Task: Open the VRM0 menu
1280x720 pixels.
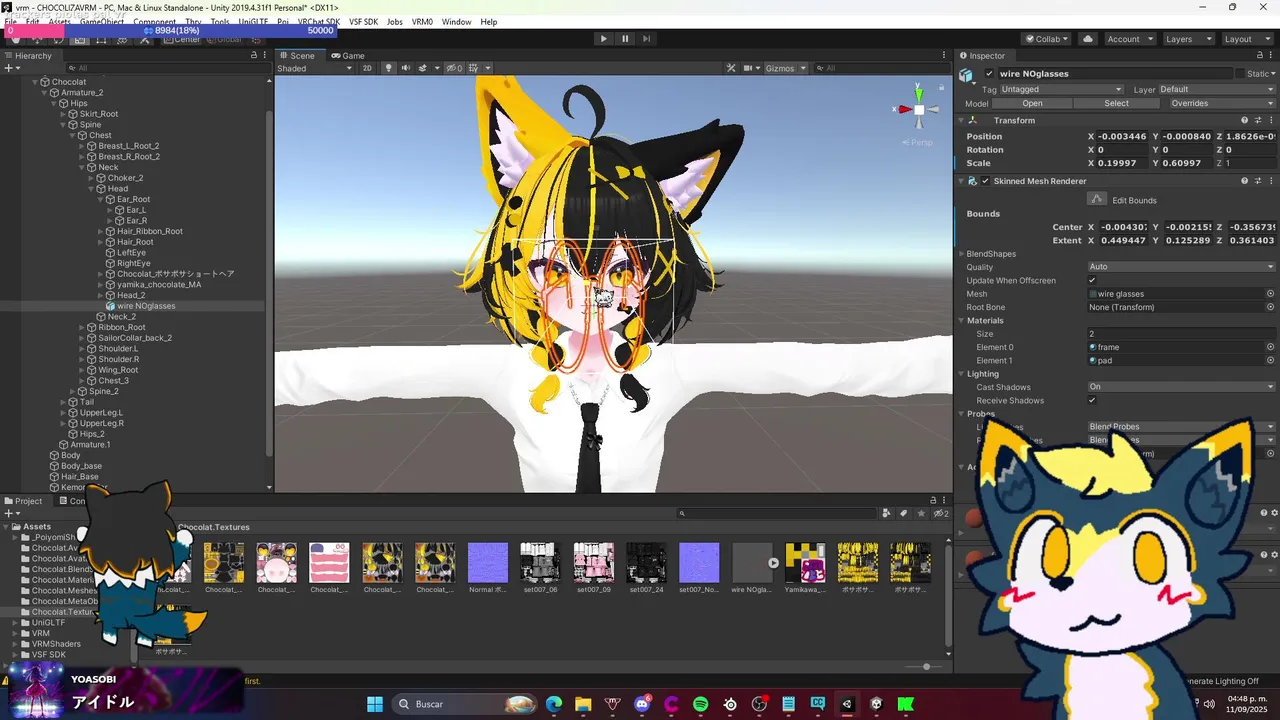Action: tap(422, 22)
